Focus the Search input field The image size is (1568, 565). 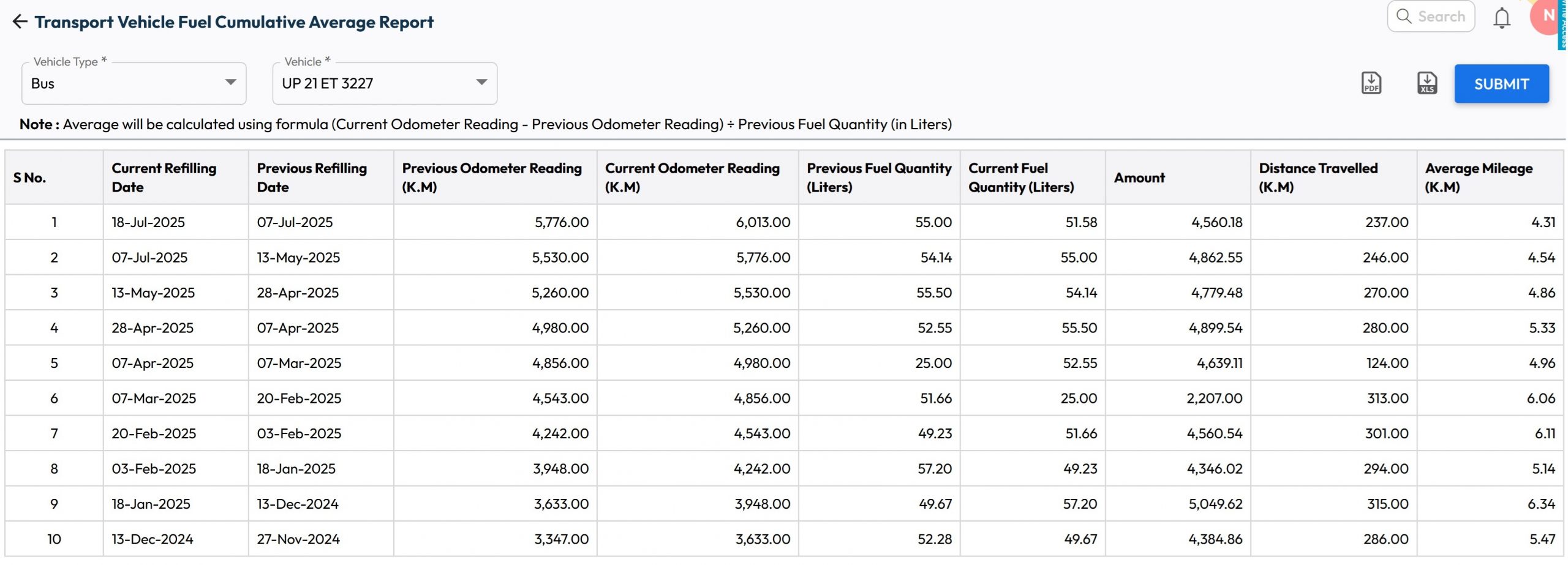tap(1441, 17)
